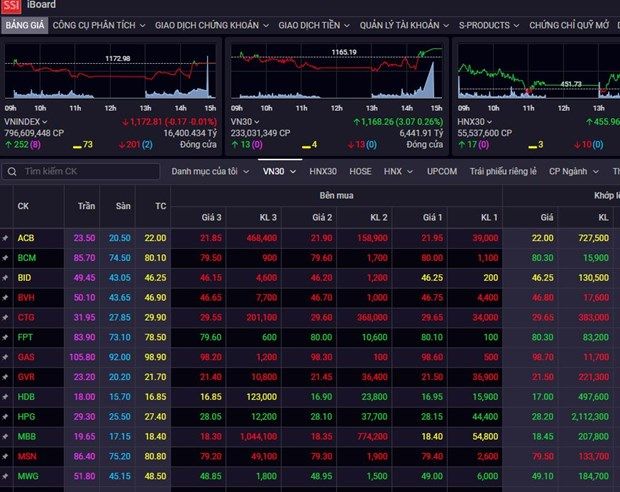Open the VNINDEX index selector
This screenshot has height=492, width=620.
coord(26,122)
